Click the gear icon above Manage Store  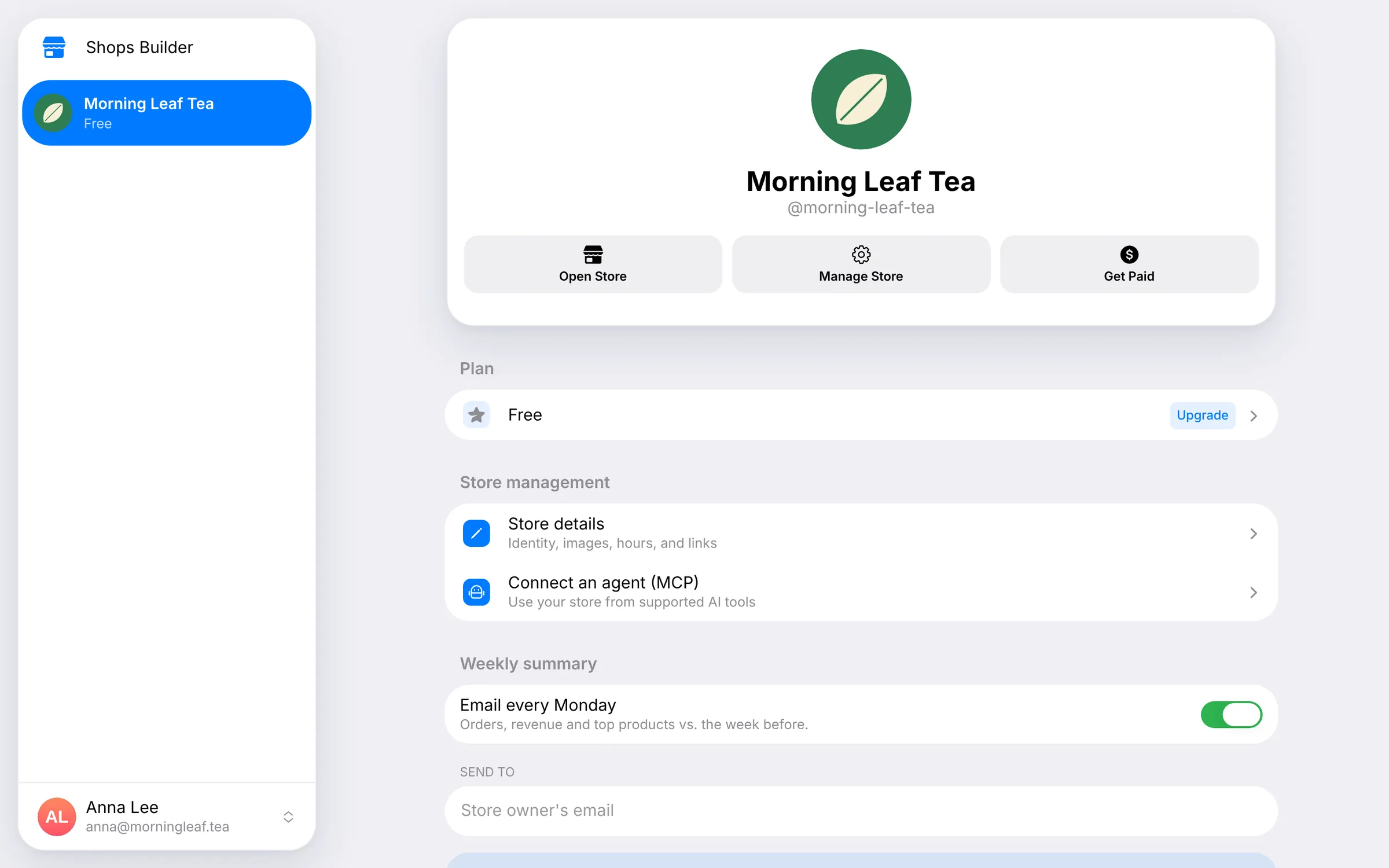click(861, 255)
